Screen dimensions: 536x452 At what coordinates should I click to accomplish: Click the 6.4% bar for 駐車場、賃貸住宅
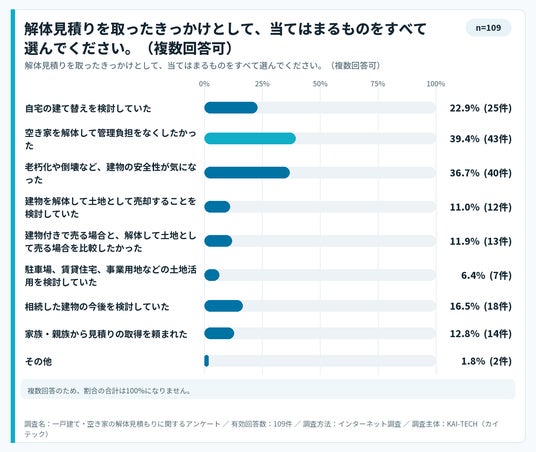point(212,275)
